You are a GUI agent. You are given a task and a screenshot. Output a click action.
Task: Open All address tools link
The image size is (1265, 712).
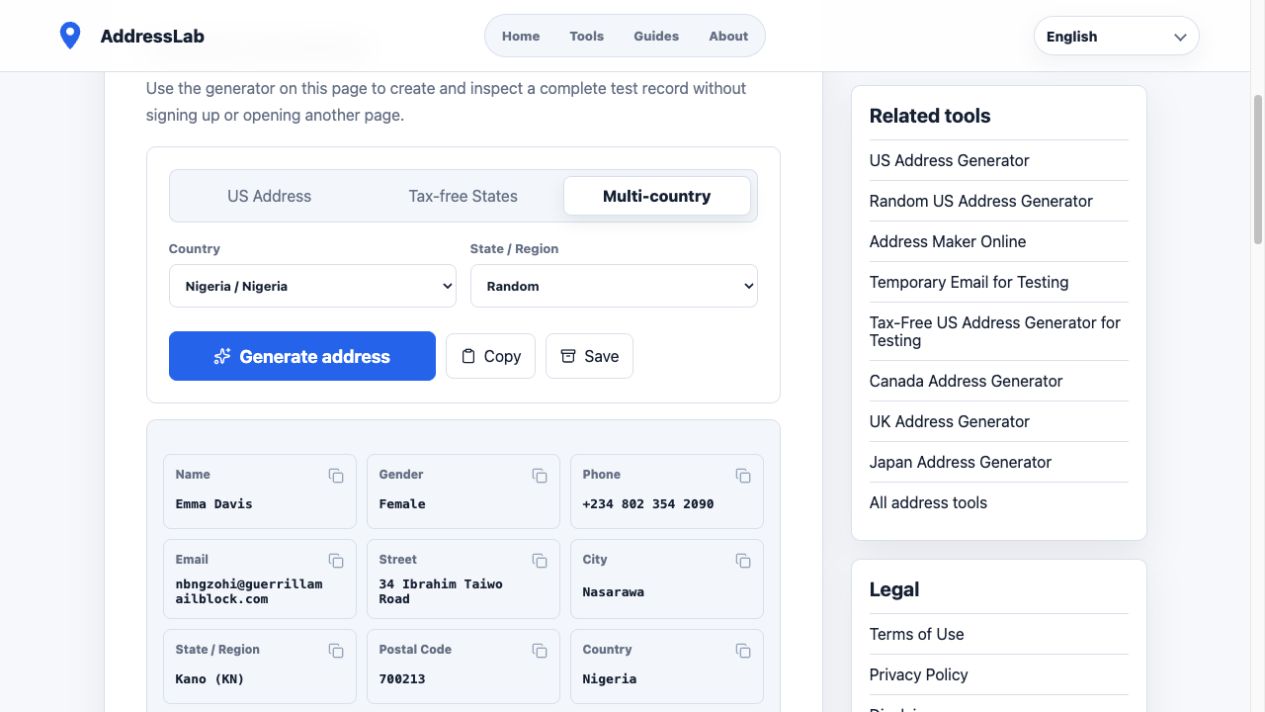click(928, 503)
